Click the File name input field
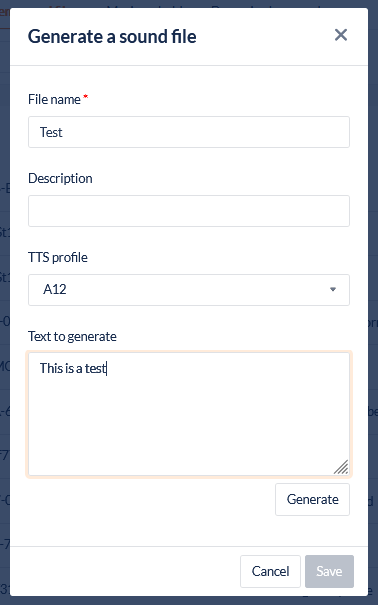 (189, 132)
